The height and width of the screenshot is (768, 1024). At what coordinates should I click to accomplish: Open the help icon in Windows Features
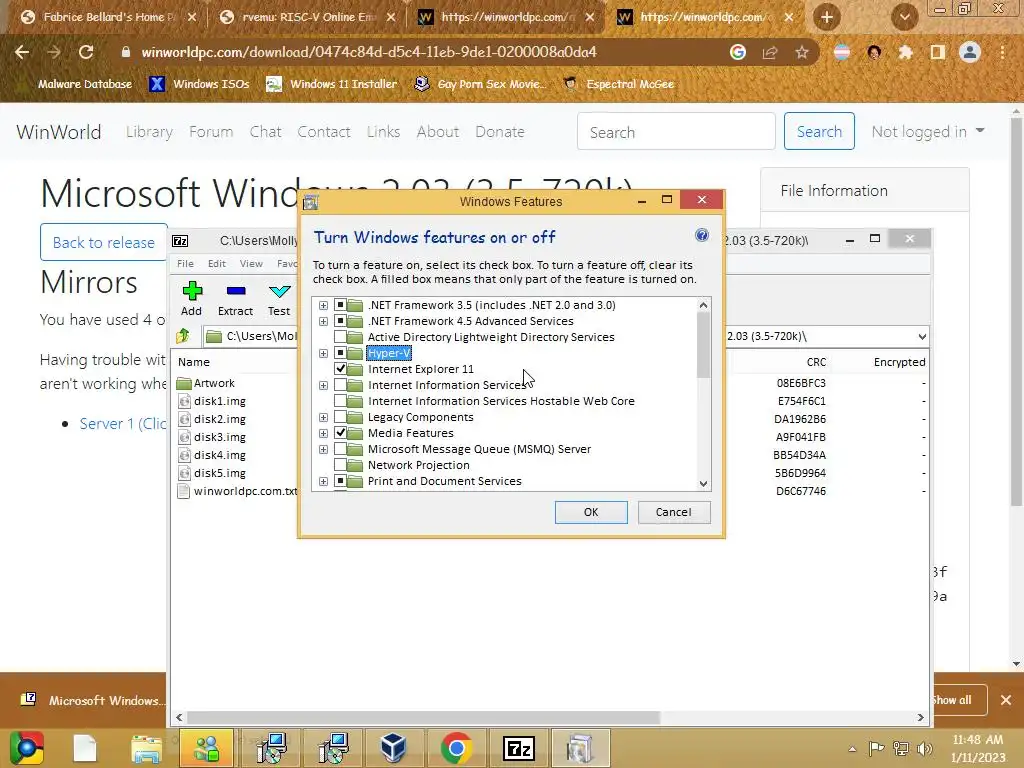[x=701, y=236]
